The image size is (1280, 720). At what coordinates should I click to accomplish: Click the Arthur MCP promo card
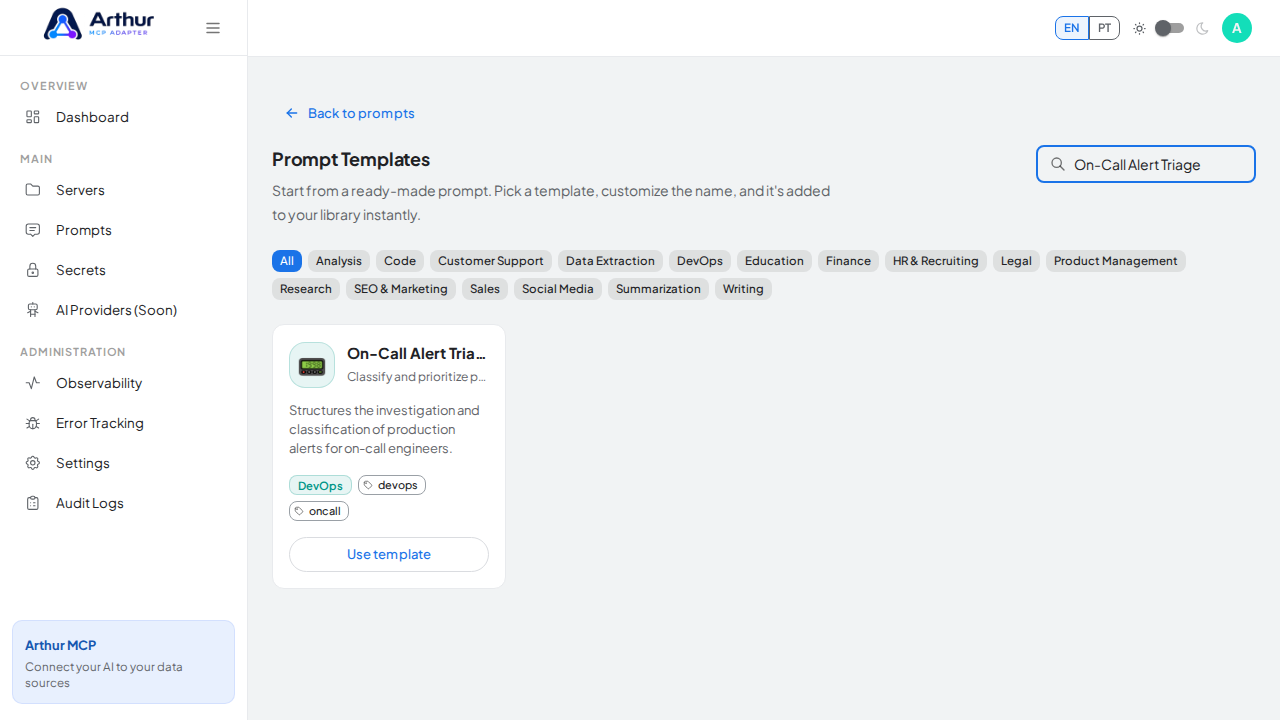click(124, 662)
